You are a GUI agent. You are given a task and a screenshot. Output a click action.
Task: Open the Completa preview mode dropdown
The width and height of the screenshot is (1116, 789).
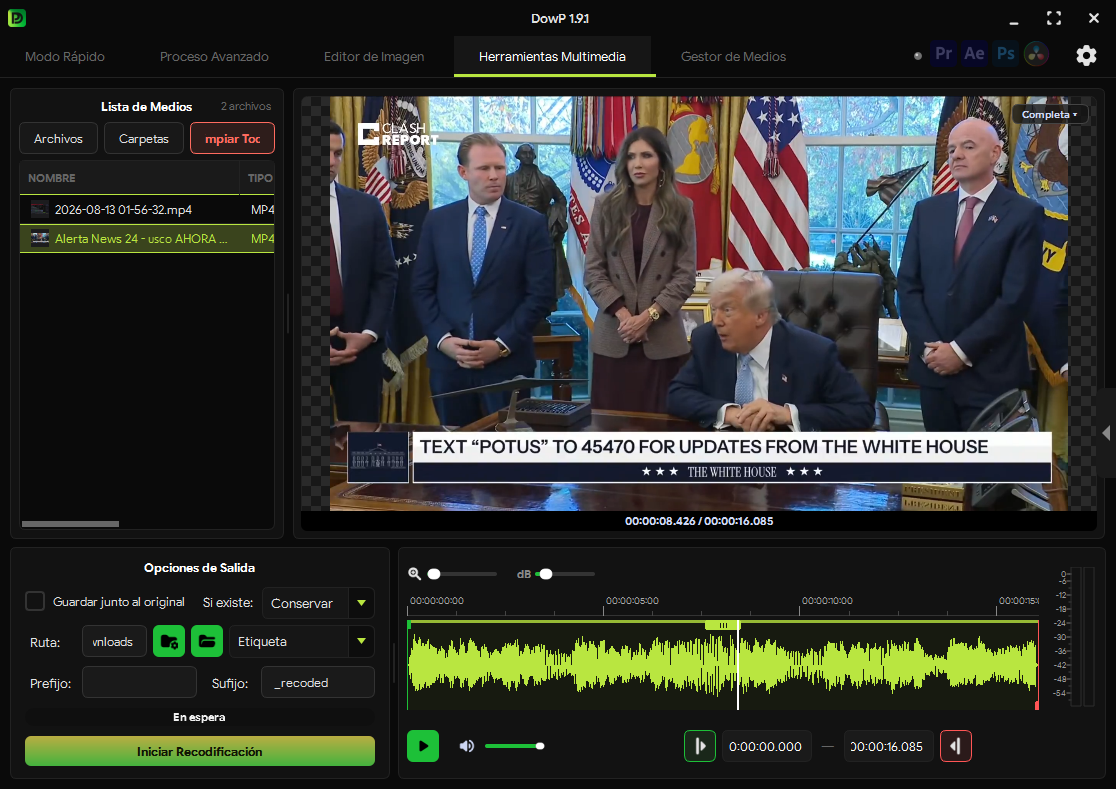[x=1050, y=115]
